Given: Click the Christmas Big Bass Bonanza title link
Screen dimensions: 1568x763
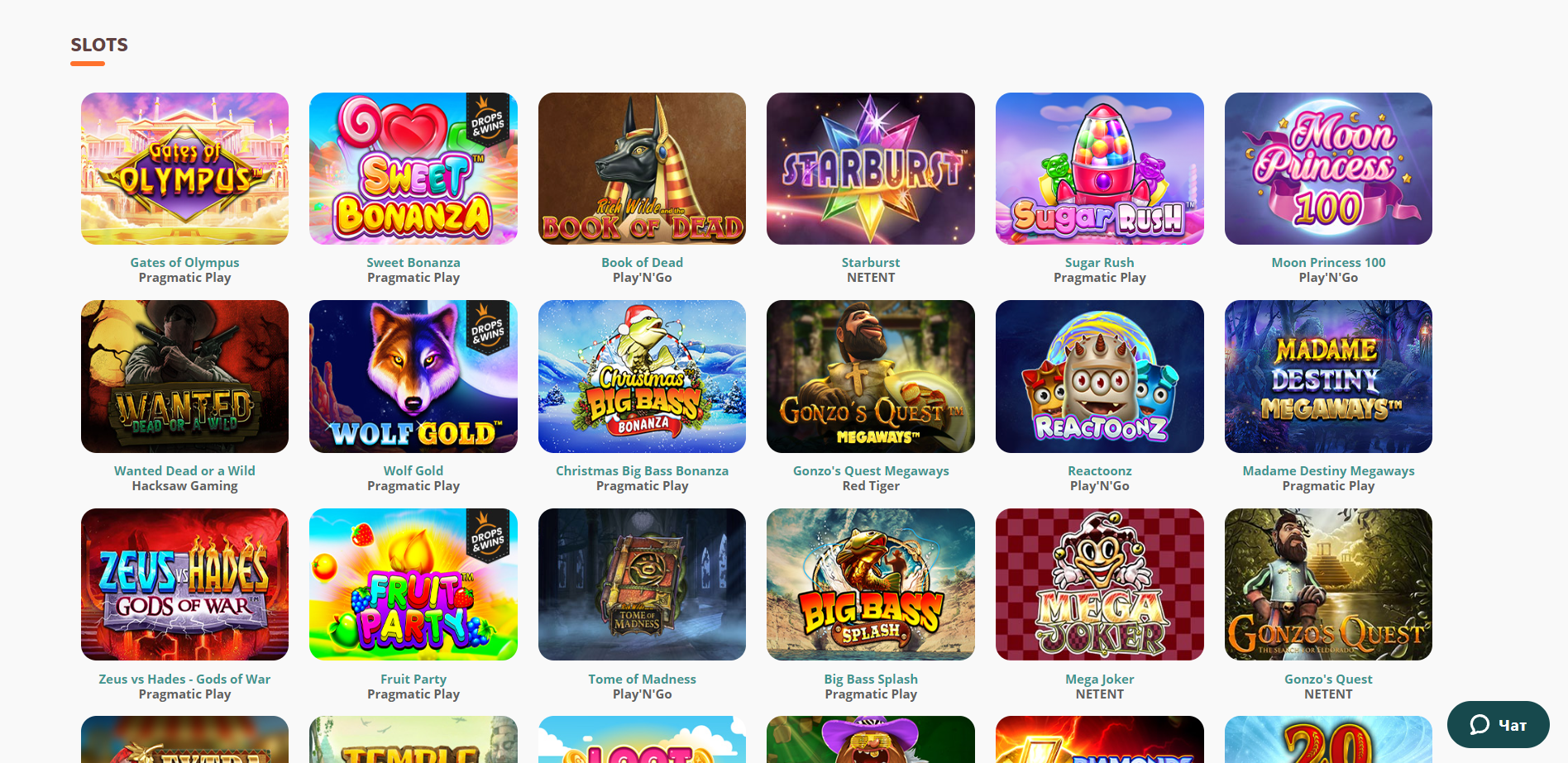Looking at the screenshot, I should coord(642,470).
